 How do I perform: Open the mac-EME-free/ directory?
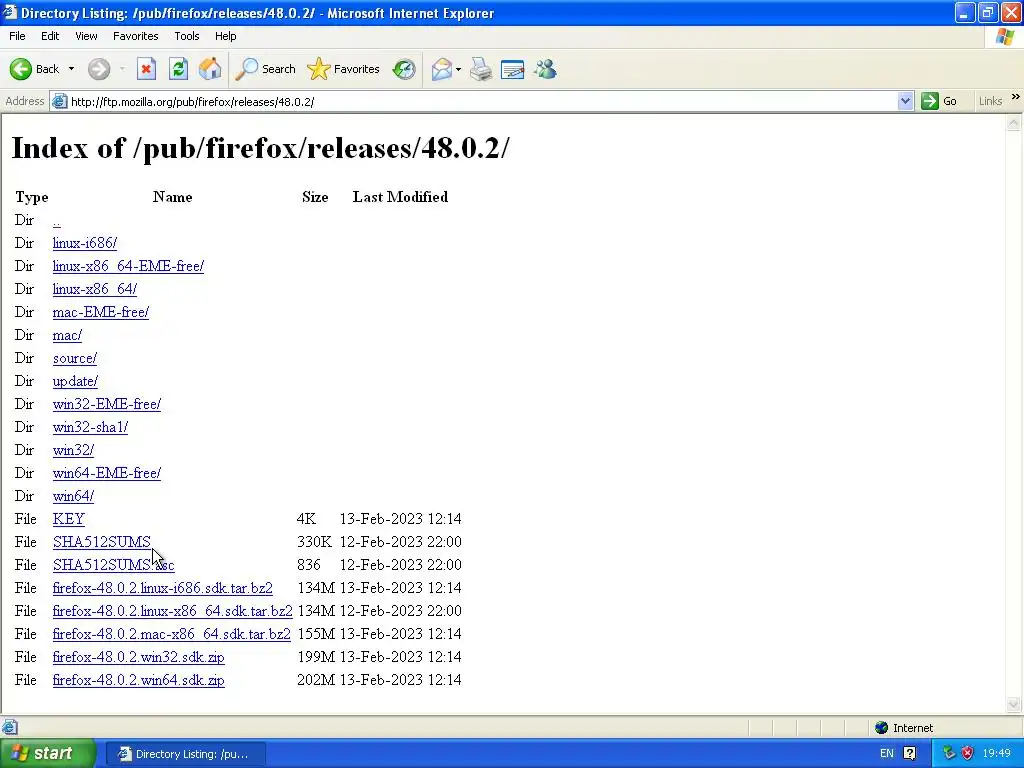point(101,312)
